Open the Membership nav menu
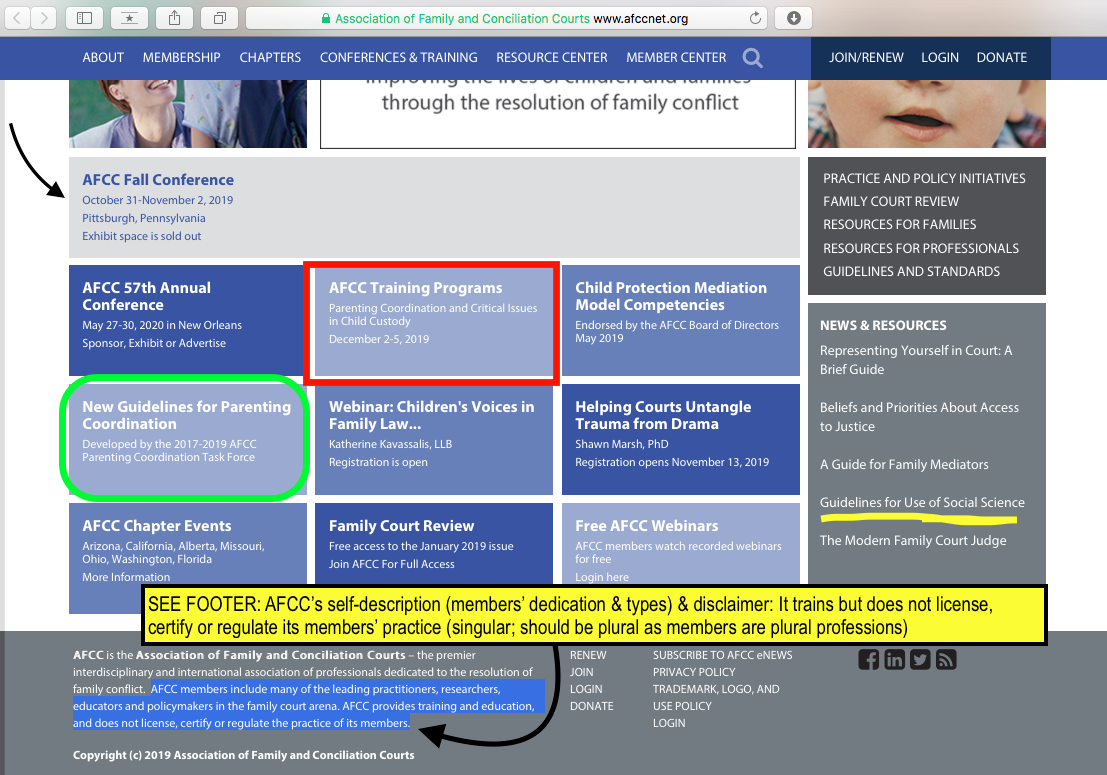 pos(181,57)
